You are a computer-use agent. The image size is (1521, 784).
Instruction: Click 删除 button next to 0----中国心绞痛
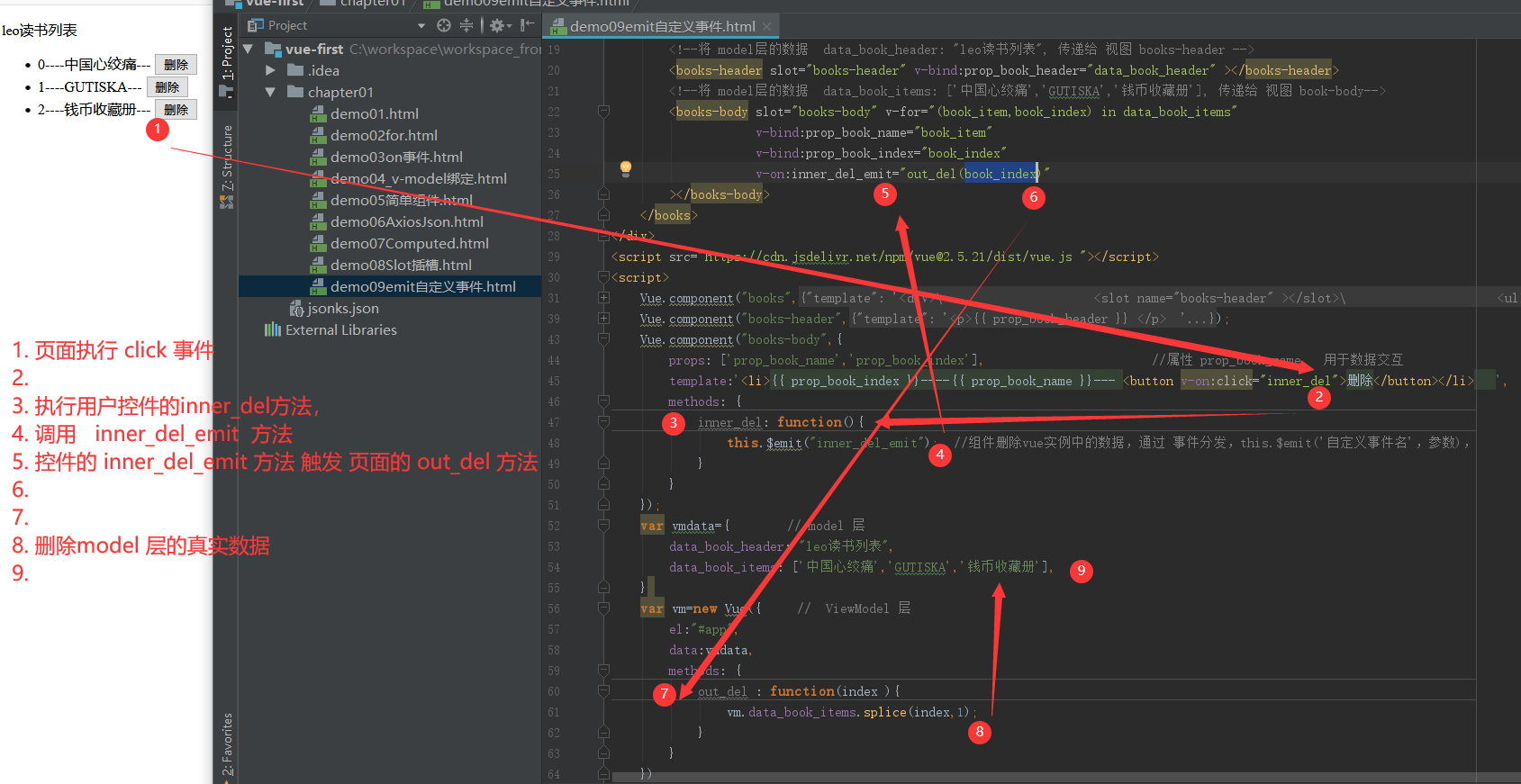point(176,65)
